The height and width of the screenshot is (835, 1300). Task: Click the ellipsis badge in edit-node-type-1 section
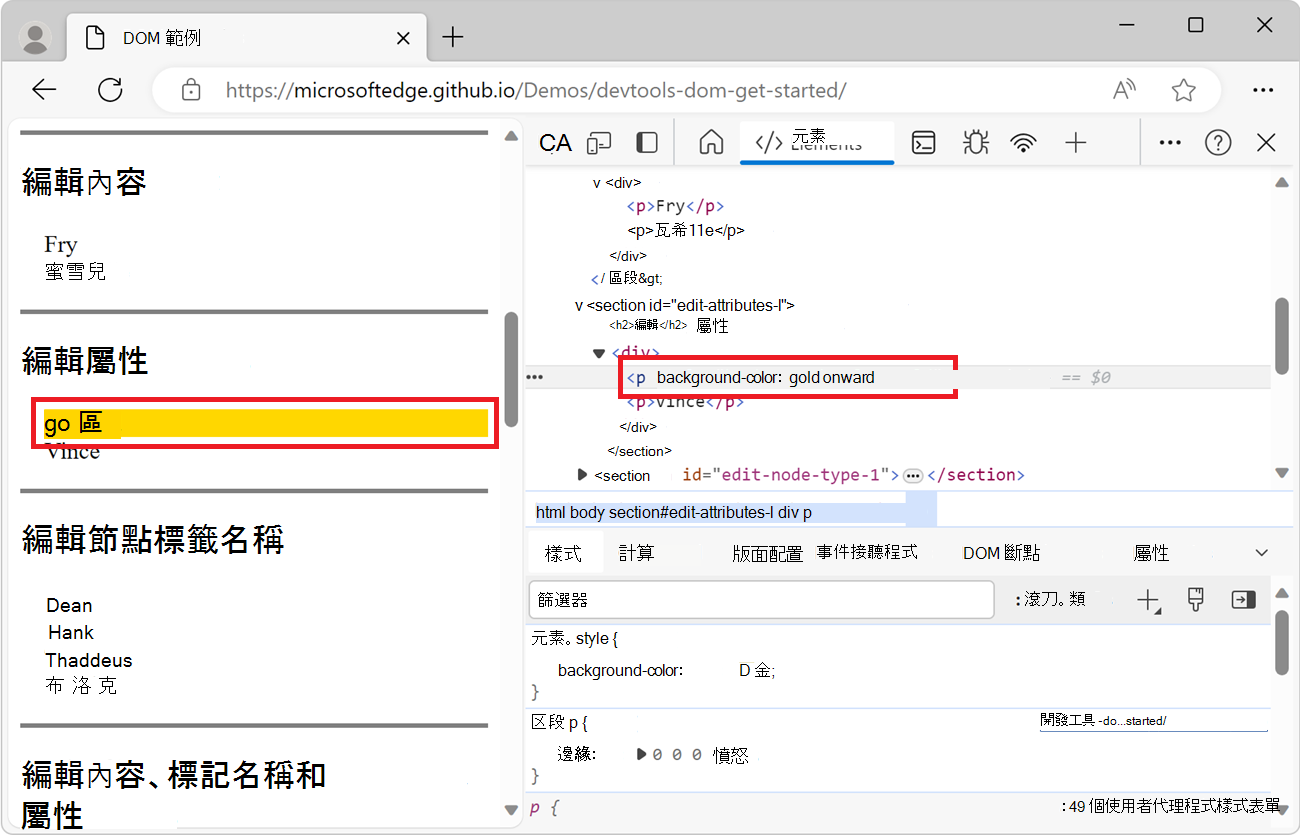pos(912,475)
